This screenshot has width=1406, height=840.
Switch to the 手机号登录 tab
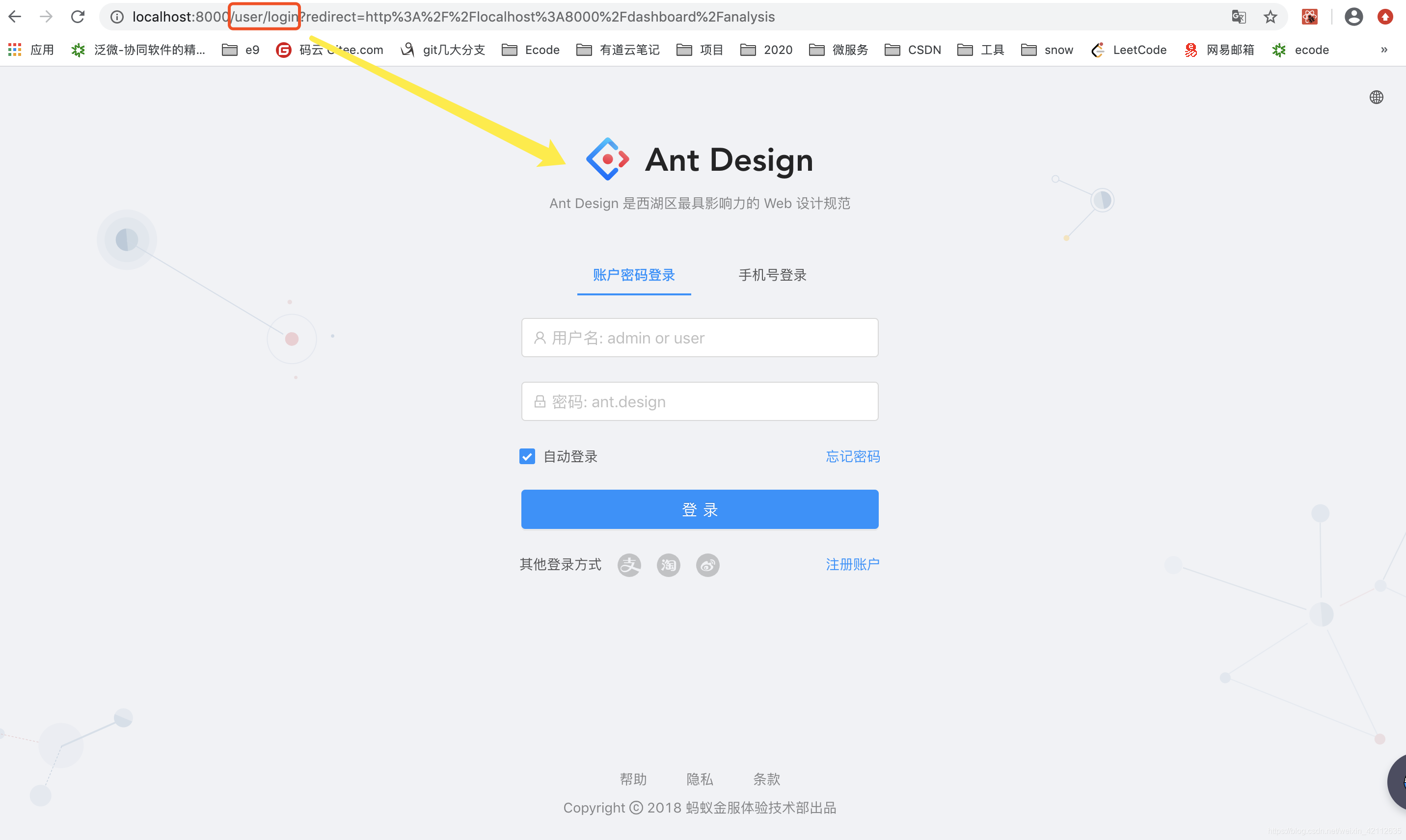pyautogui.click(x=772, y=275)
